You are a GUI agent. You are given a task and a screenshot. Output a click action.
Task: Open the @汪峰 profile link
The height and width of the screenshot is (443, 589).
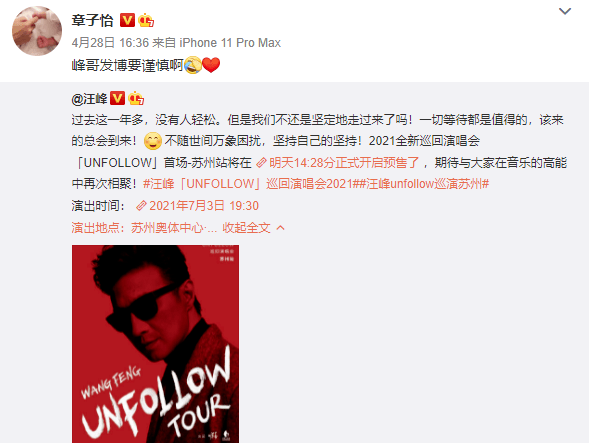point(89,99)
